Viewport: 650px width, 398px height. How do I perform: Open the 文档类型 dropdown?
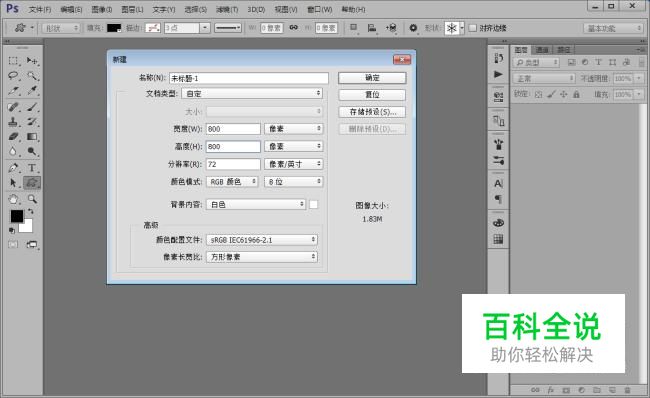(x=252, y=94)
